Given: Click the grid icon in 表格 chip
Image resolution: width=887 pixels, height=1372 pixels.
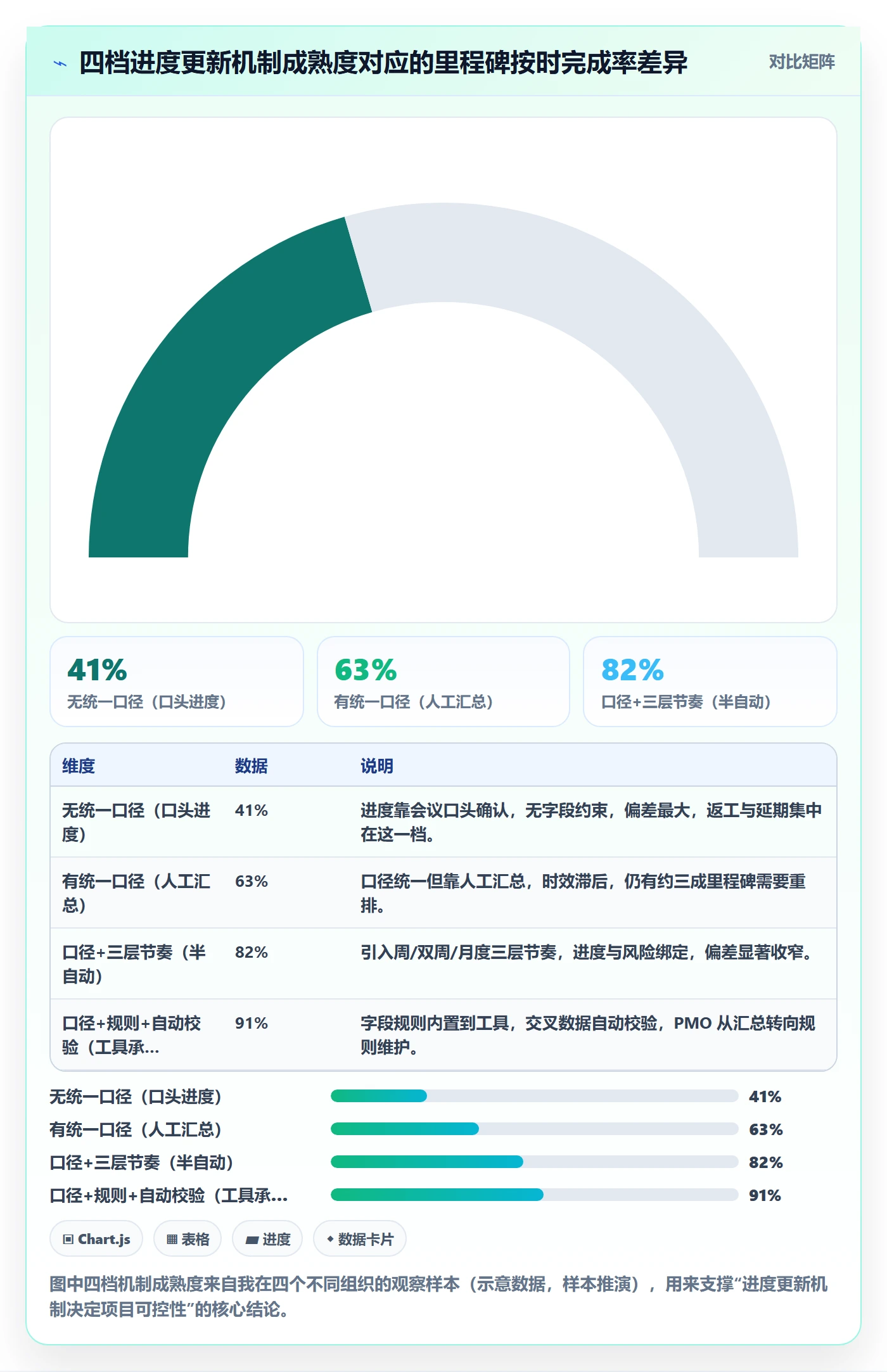Looking at the screenshot, I should 172,1240.
